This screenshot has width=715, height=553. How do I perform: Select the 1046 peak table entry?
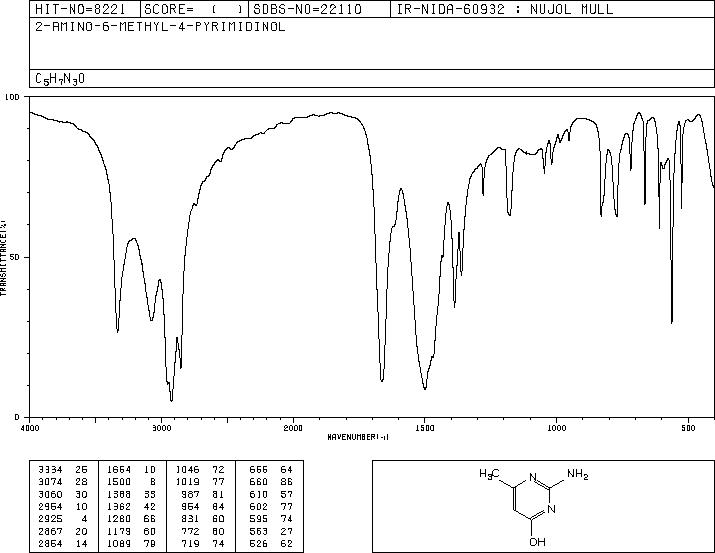click(x=187, y=469)
